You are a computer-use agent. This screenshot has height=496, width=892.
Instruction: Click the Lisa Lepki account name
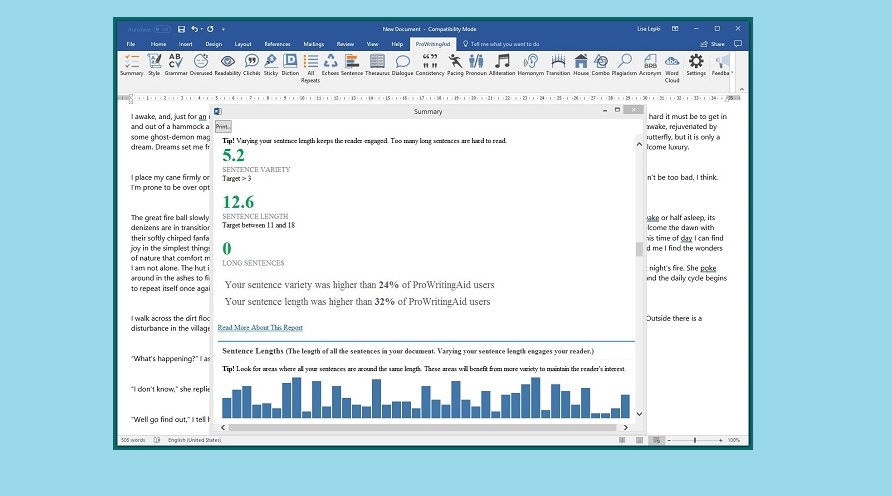tap(649, 28)
